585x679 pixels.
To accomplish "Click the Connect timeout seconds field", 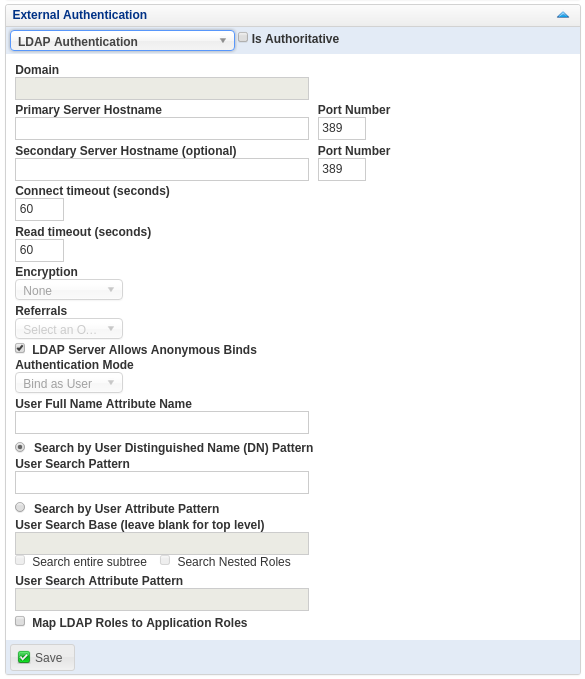I will click(x=39, y=210).
